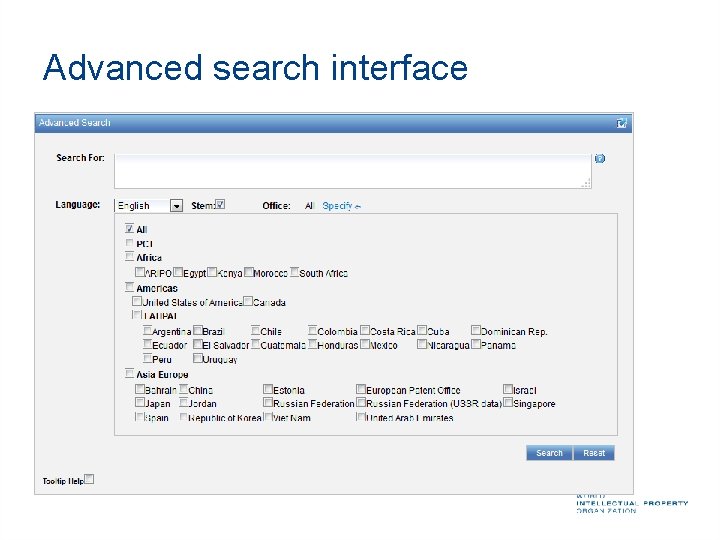Check the Dominican Rep. checkbox
Viewport: 720px width, 540px height.
point(476,330)
